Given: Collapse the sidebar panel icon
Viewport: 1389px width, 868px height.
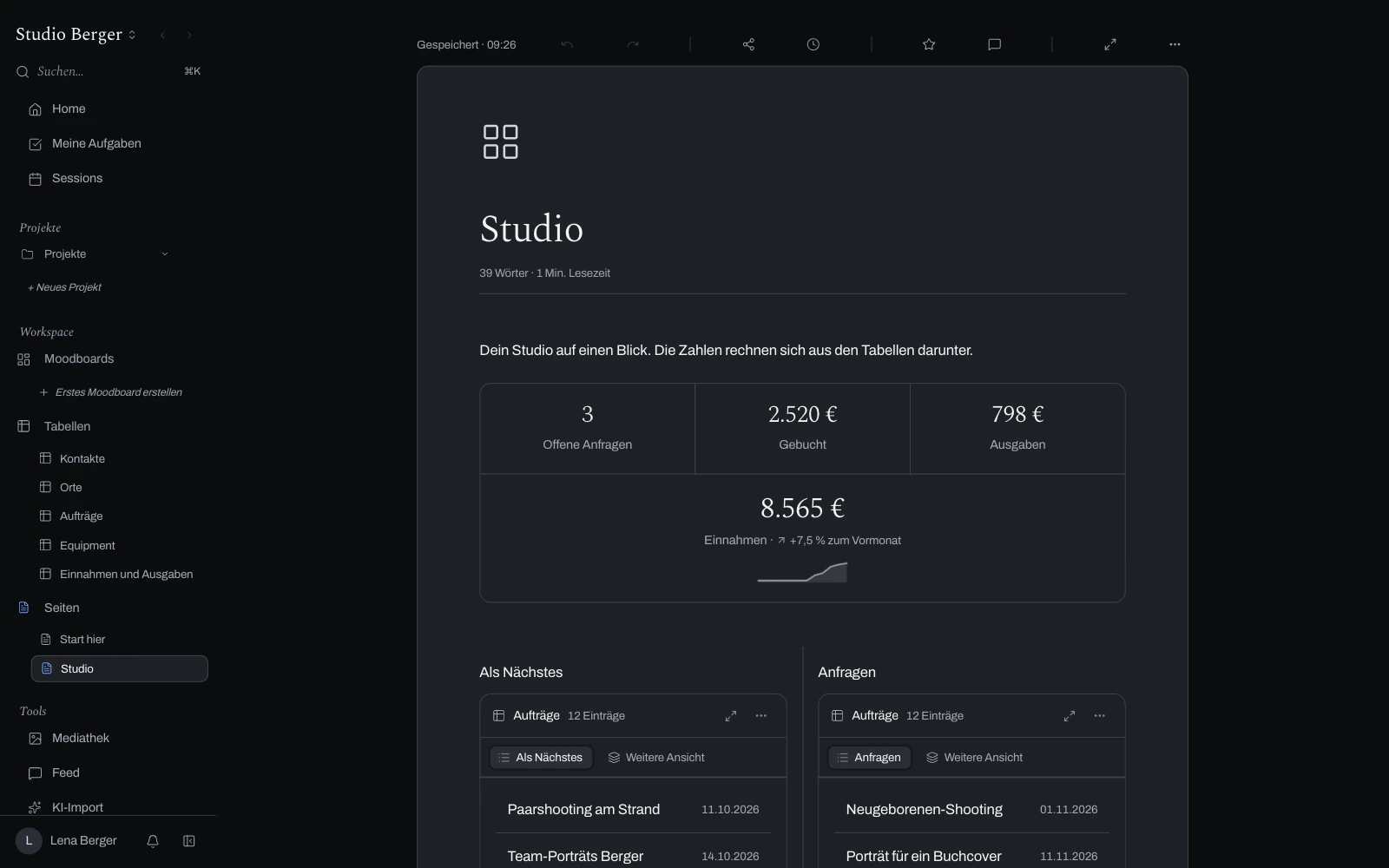Looking at the screenshot, I should point(189,841).
